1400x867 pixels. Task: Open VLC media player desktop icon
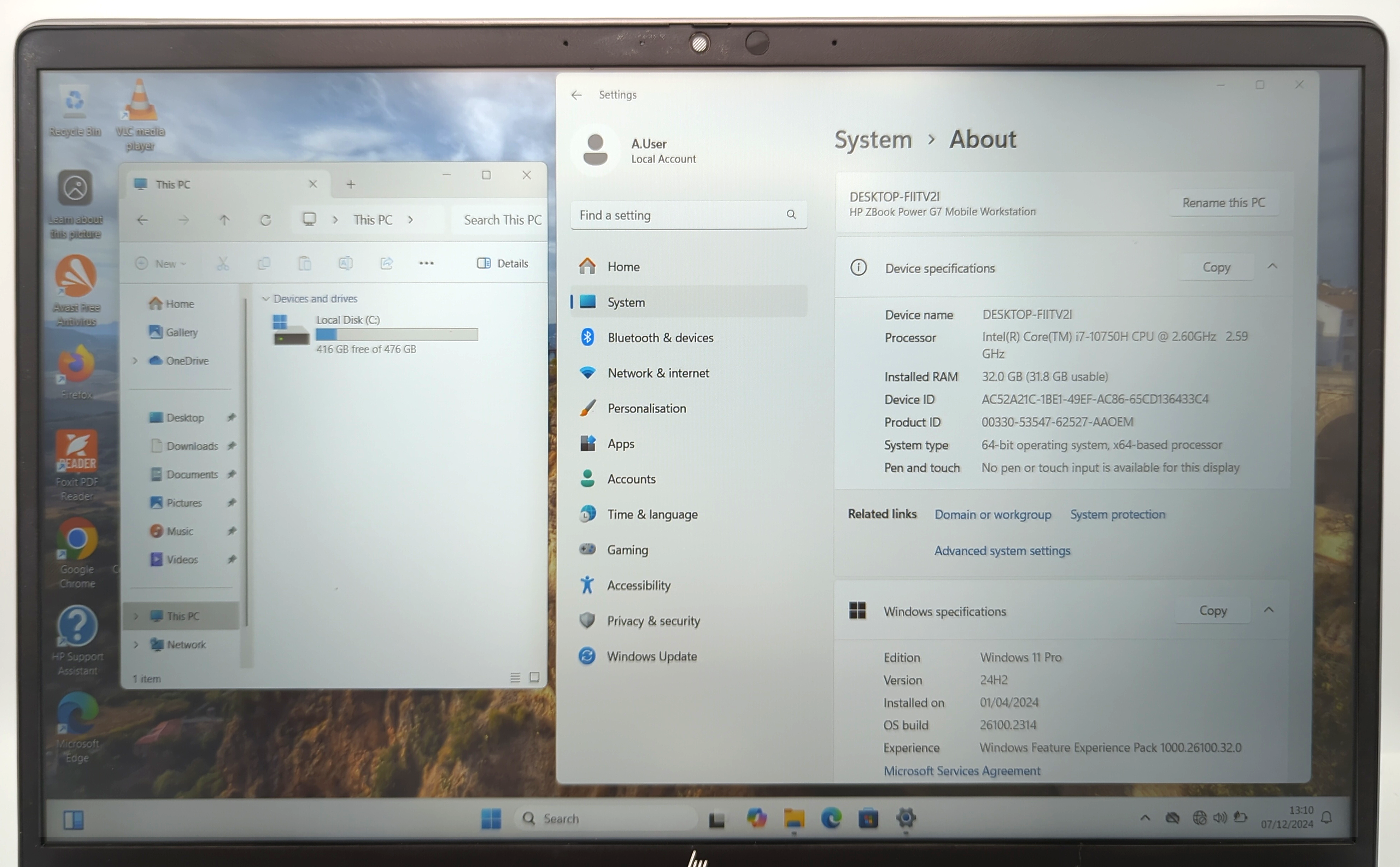click(x=140, y=115)
